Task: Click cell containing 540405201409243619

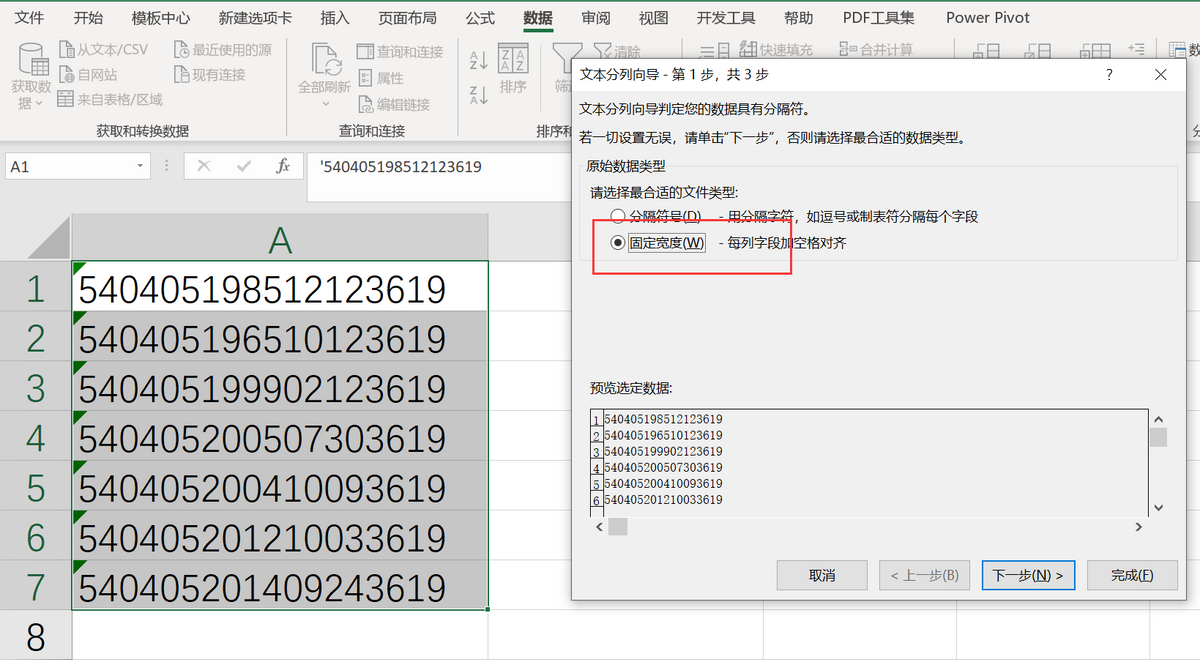Action: 280,585
